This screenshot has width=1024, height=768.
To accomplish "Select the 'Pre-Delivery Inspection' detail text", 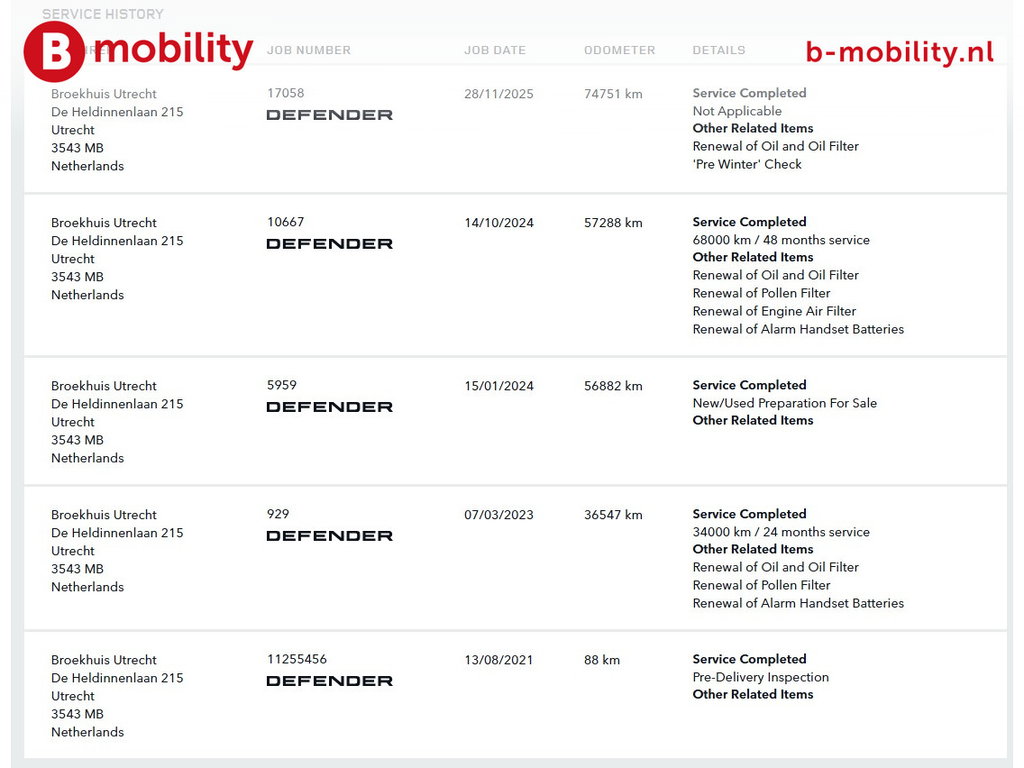I will click(761, 677).
